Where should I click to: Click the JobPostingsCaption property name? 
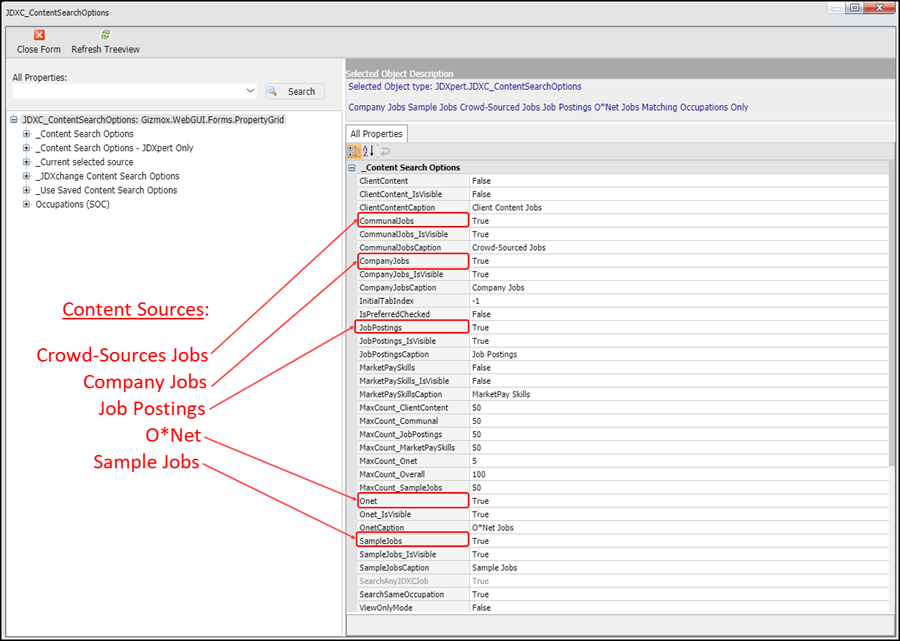tap(394, 355)
